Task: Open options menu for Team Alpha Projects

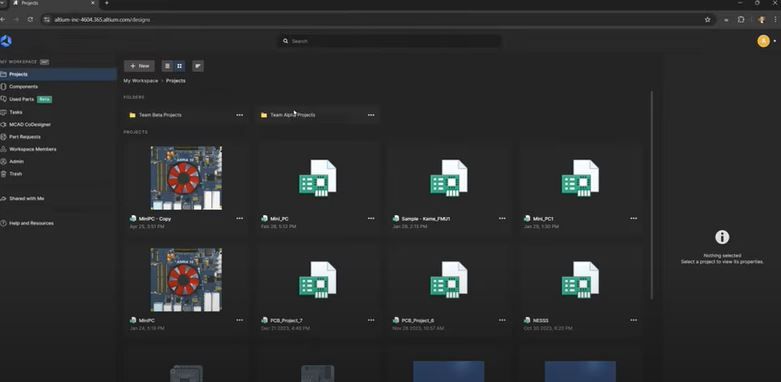Action: [x=371, y=115]
